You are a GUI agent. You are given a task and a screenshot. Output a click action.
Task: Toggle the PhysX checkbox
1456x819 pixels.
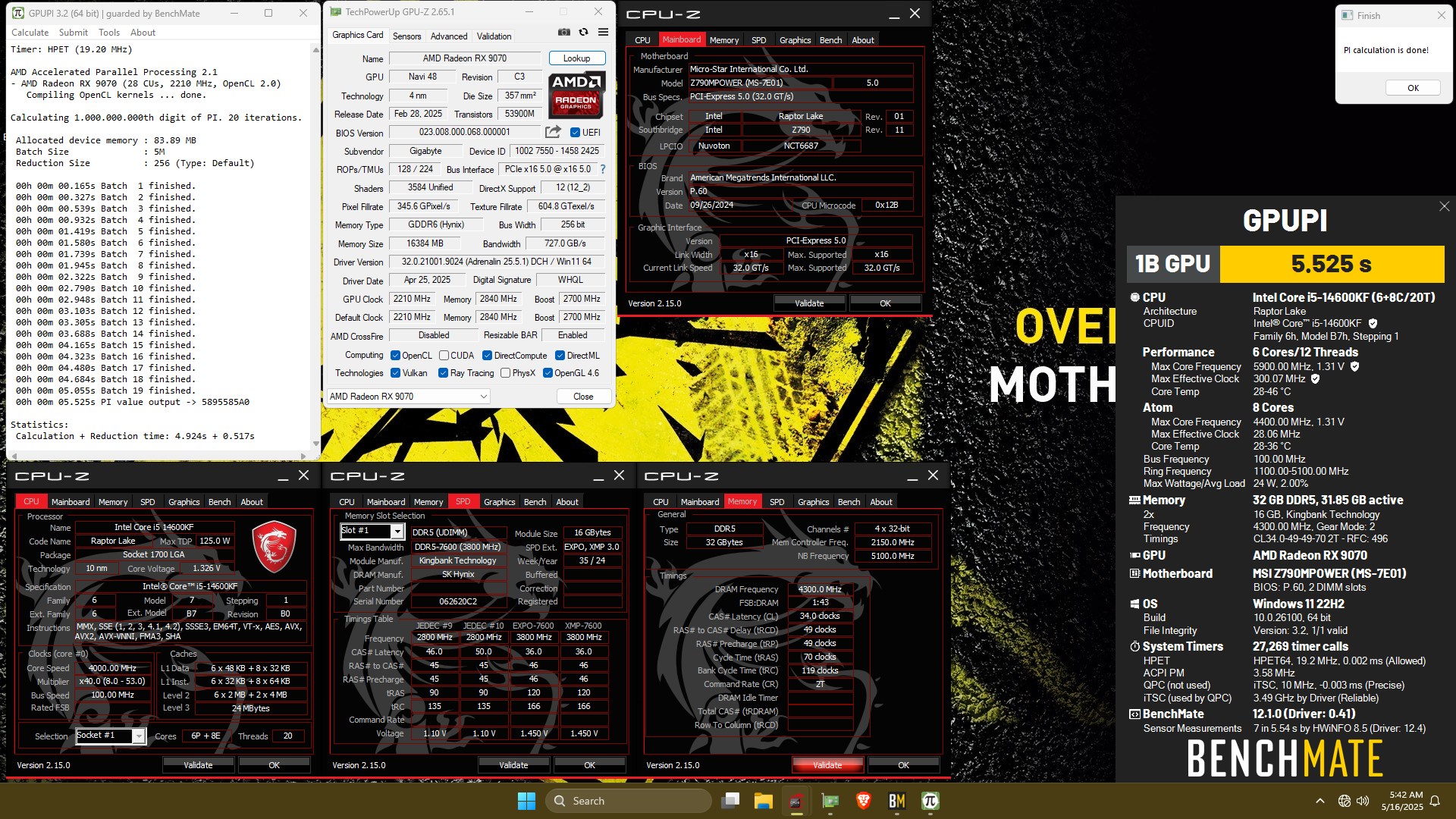(x=505, y=373)
